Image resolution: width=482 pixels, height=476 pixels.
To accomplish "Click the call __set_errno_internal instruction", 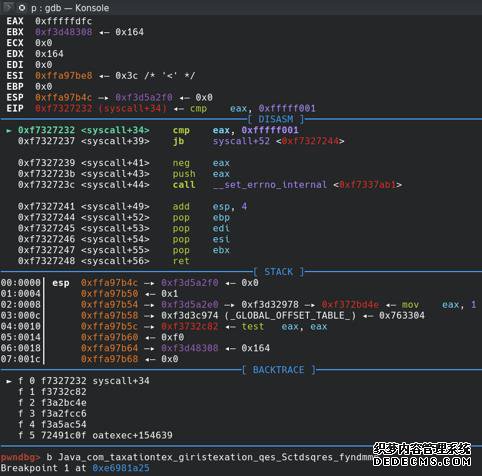I will [x=210, y=185].
